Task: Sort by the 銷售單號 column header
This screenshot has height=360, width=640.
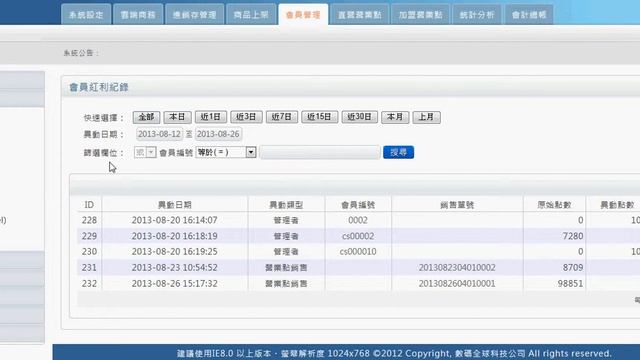Action: (x=457, y=205)
